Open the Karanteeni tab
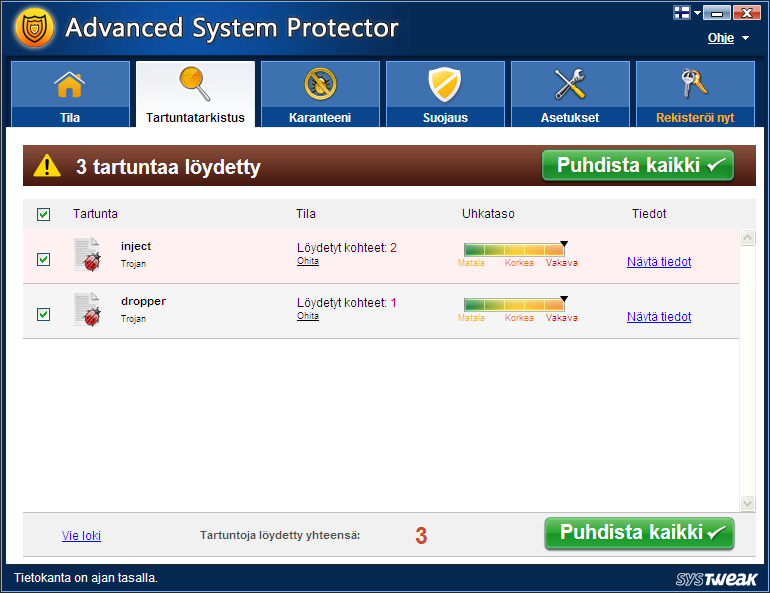The width and height of the screenshot is (770, 593). [x=320, y=94]
